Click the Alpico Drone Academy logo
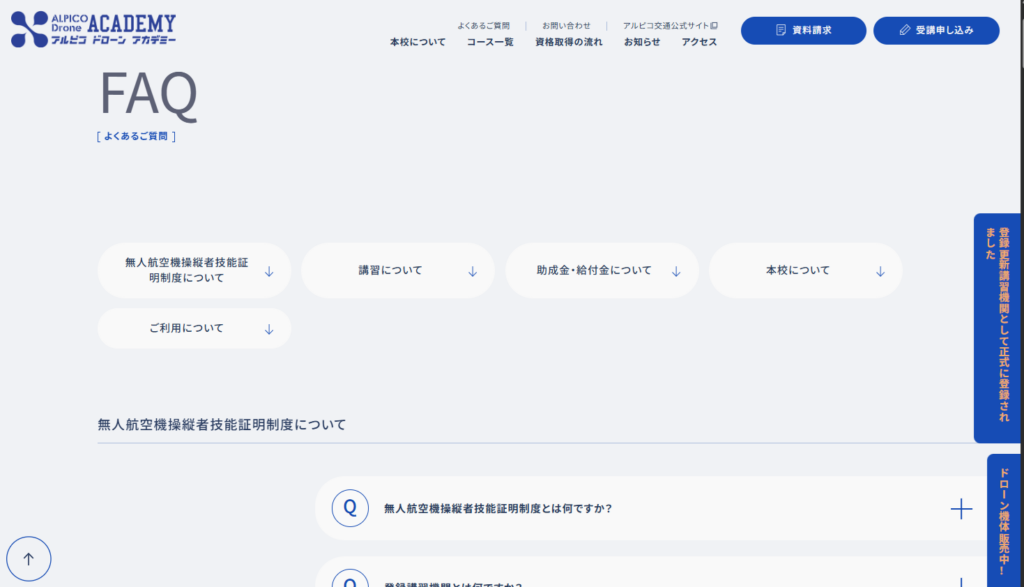The height and width of the screenshot is (587, 1024). click(x=94, y=30)
